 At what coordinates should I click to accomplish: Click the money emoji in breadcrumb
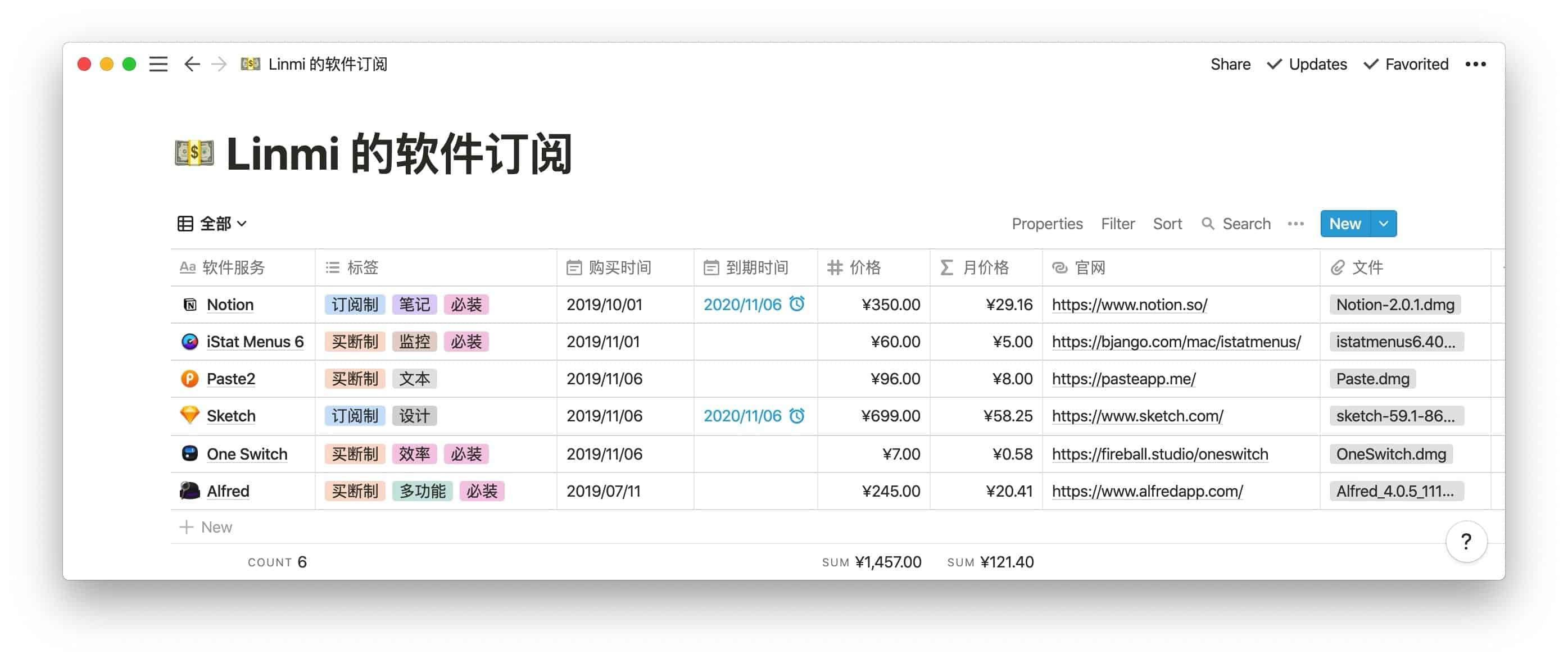pos(250,64)
